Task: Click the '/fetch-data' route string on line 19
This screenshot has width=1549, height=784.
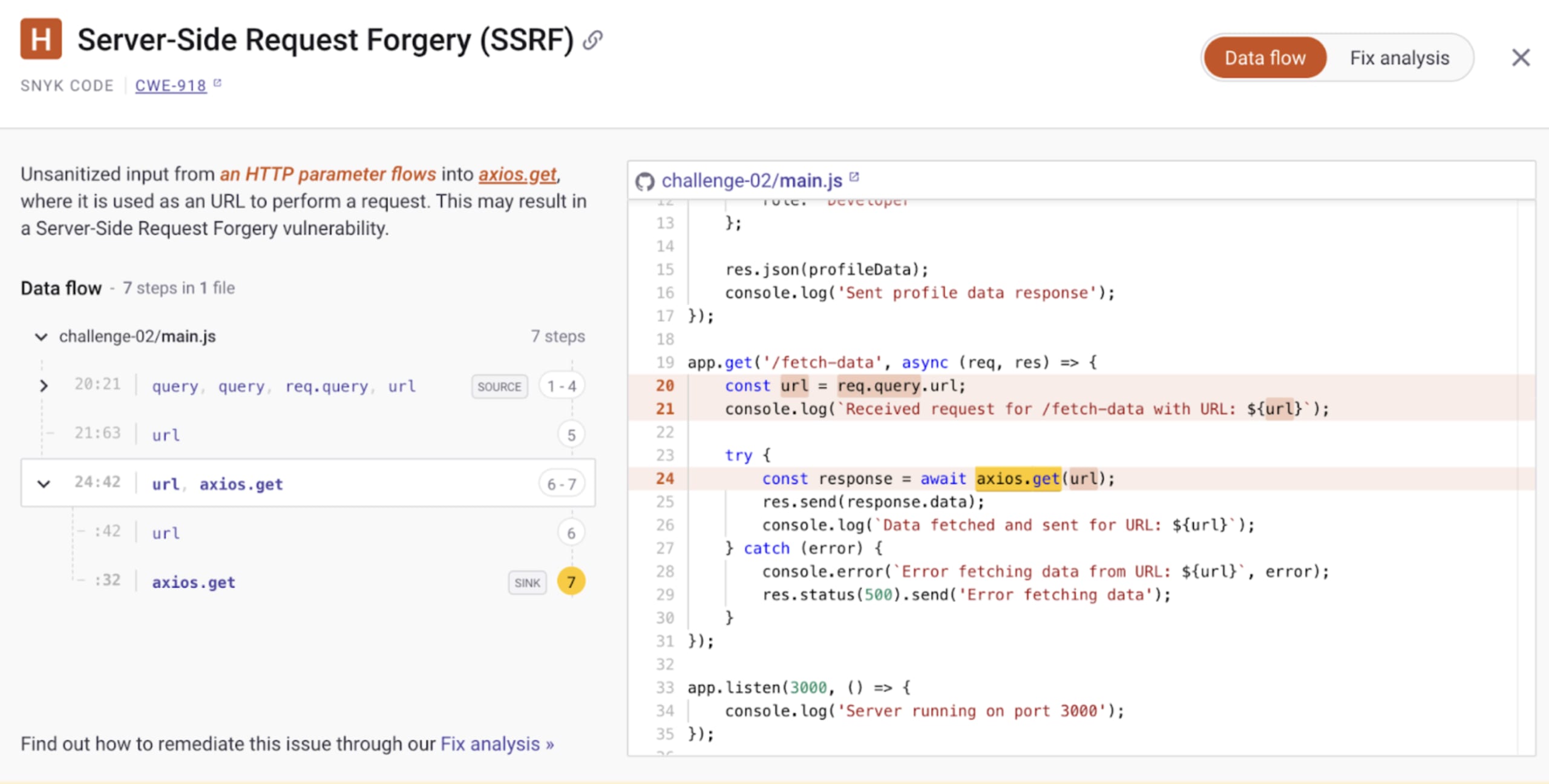Action: 823,362
